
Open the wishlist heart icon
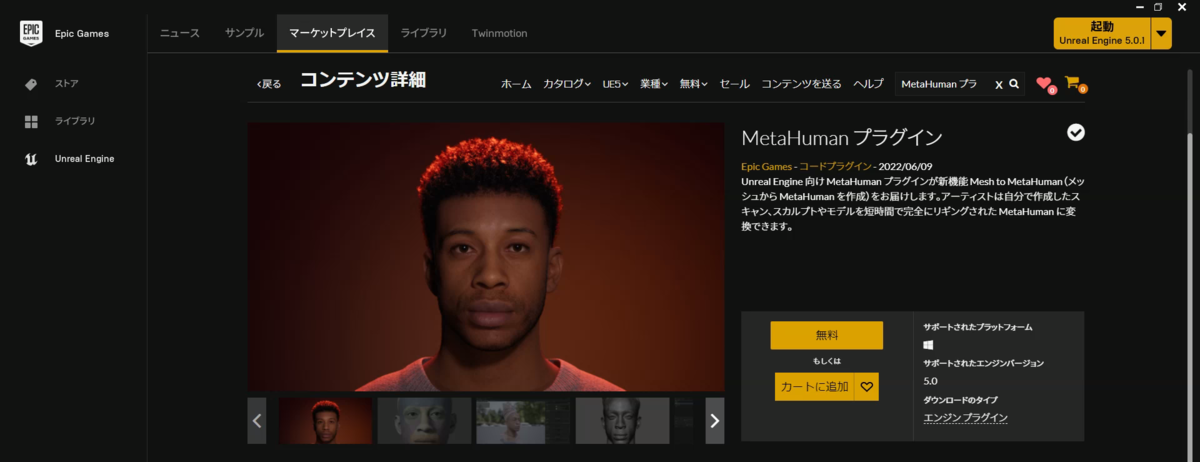tap(1045, 84)
